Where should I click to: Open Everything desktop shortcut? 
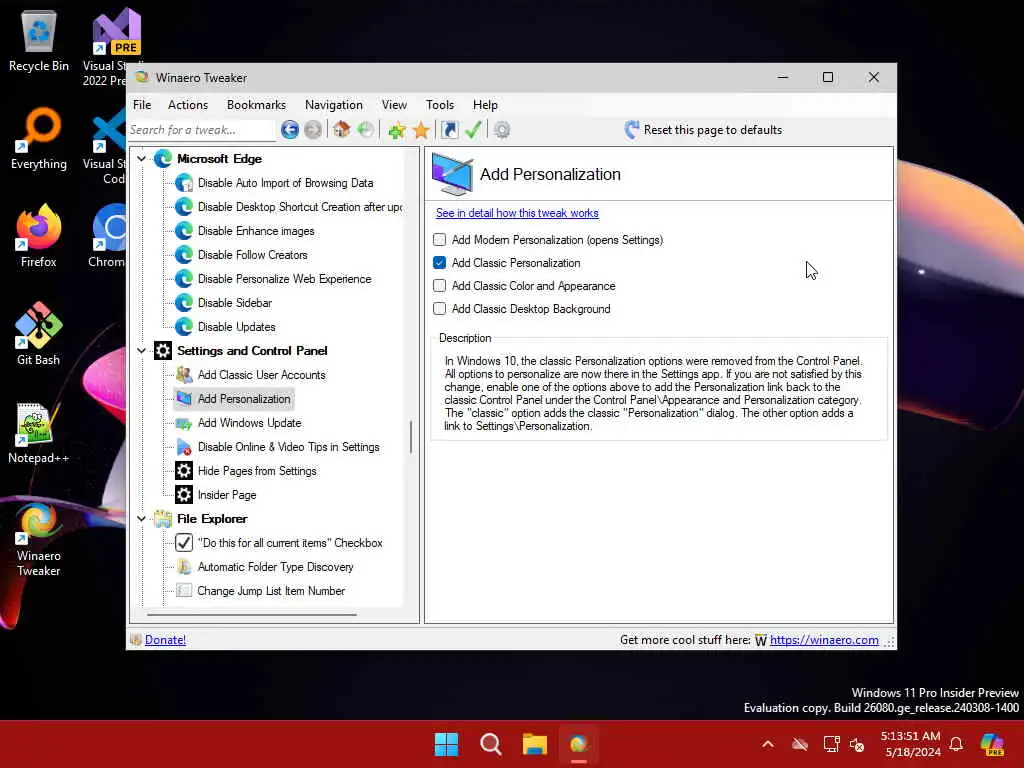tap(39, 138)
